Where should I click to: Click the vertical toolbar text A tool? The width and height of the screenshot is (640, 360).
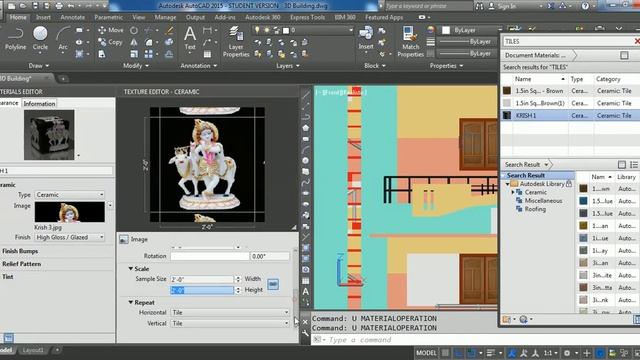click(305, 291)
